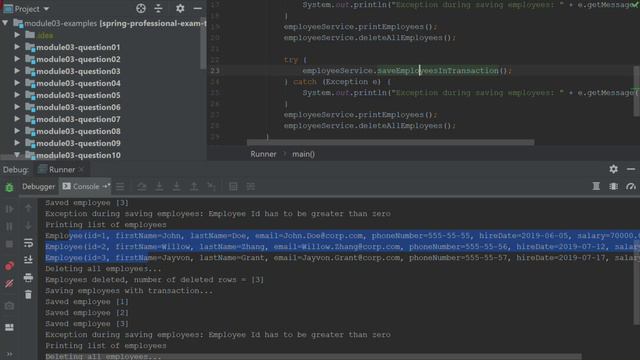Collapse all nodes in Project panel
640x360 pixels.
(x=159, y=8)
